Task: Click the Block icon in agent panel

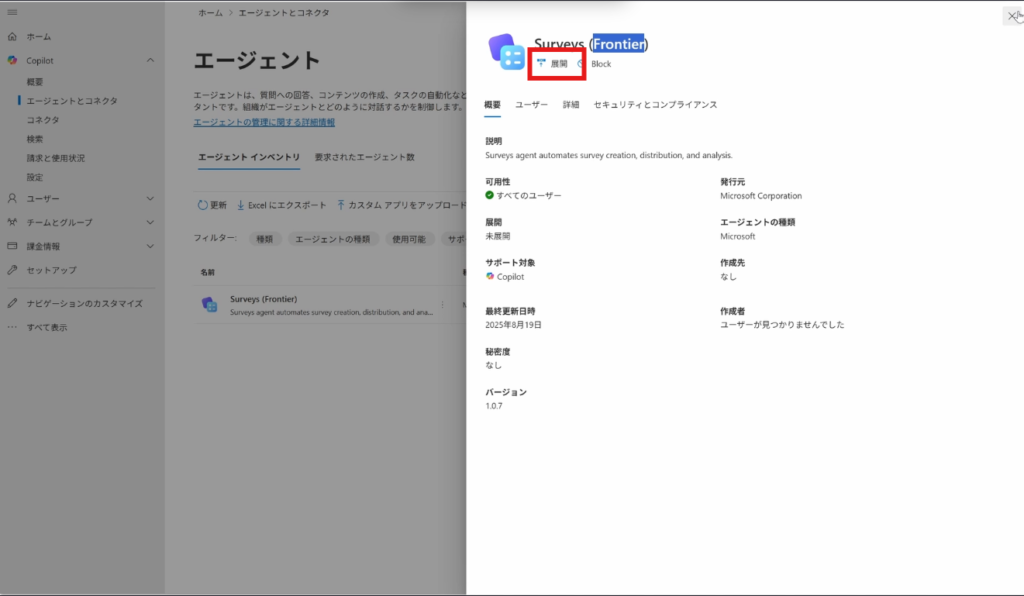Action: pos(583,64)
